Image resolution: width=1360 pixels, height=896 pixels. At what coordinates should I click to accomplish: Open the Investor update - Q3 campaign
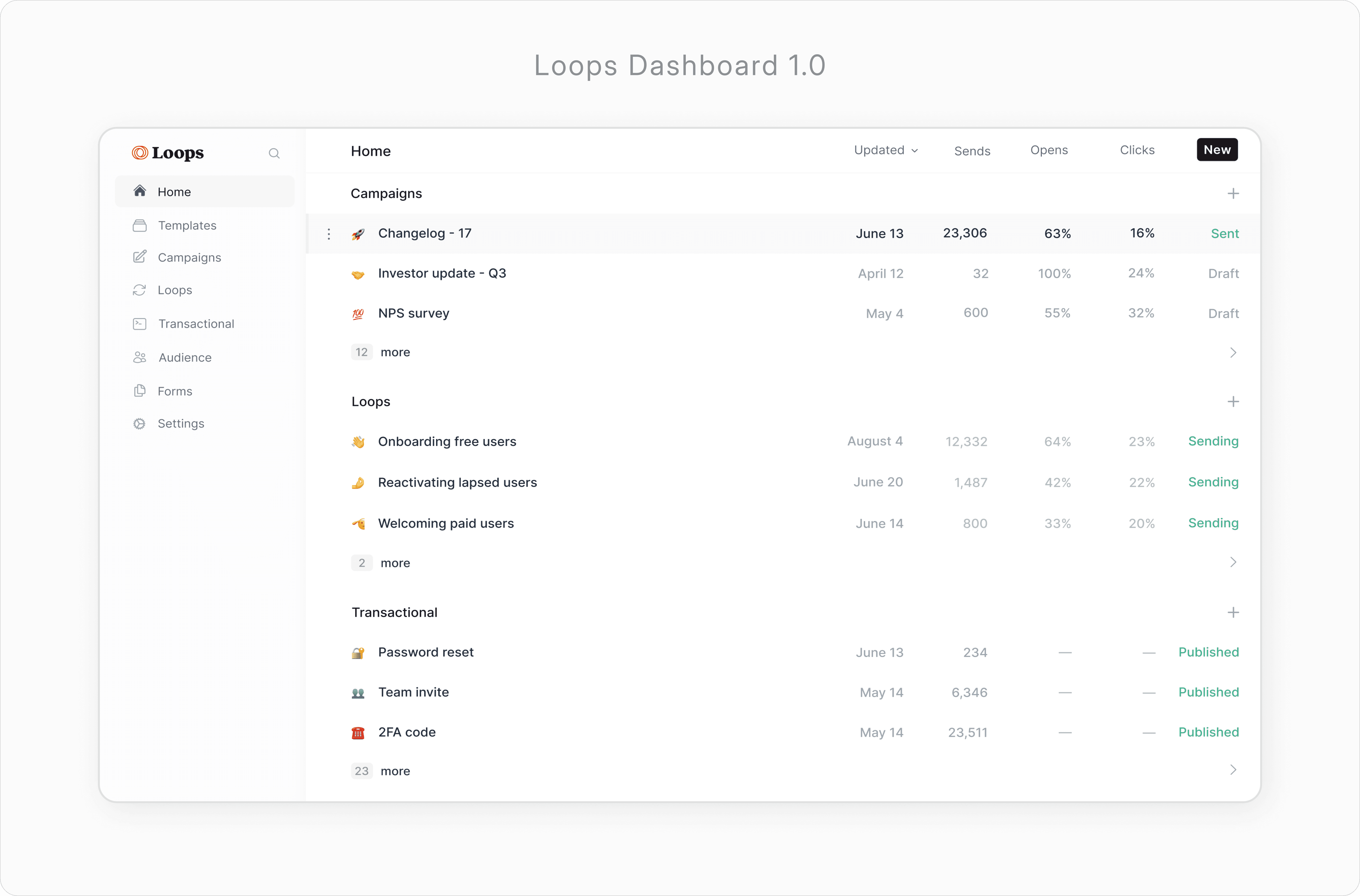pos(442,273)
